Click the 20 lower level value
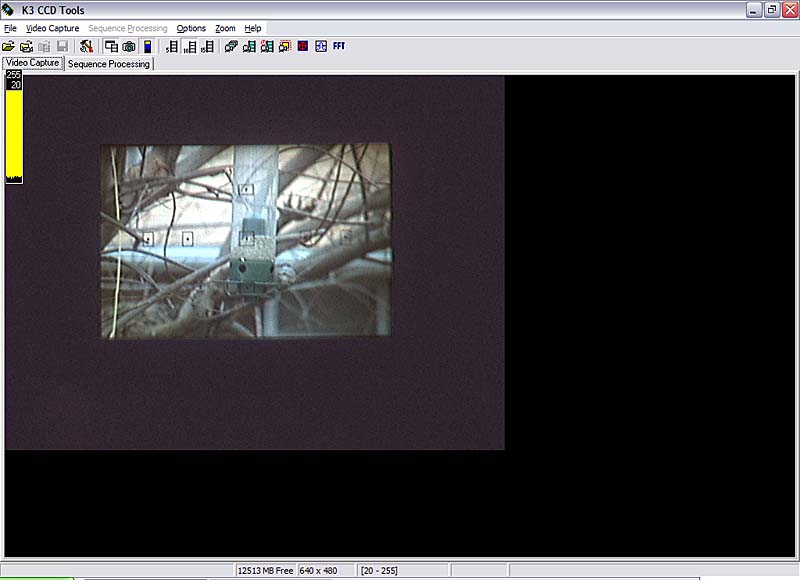Image resolution: width=800 pixels, height=580 pixels. (x=16, y=85)
